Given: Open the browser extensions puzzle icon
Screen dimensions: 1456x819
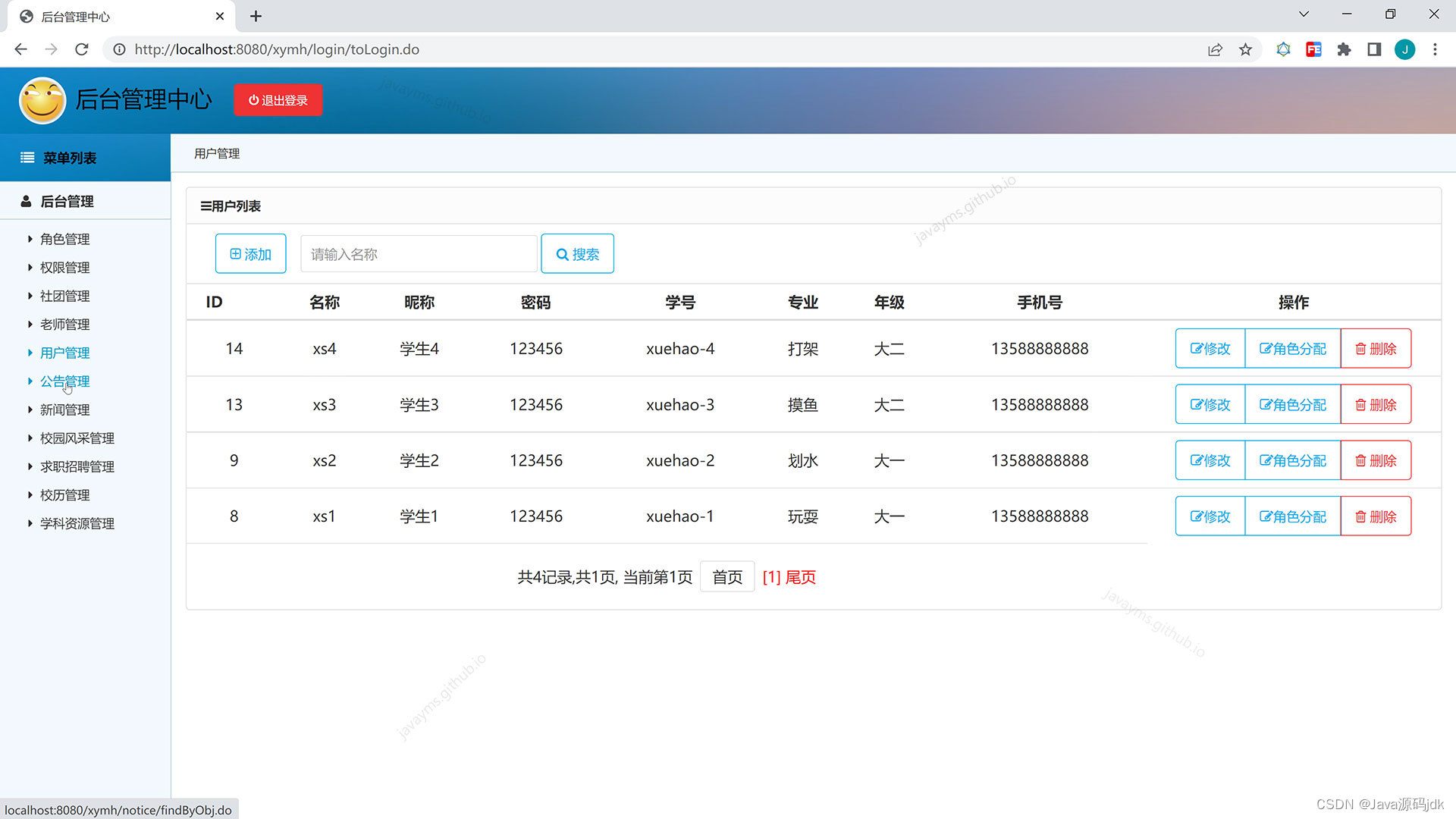Looking at the screenshot, I should coord(1344,49).
